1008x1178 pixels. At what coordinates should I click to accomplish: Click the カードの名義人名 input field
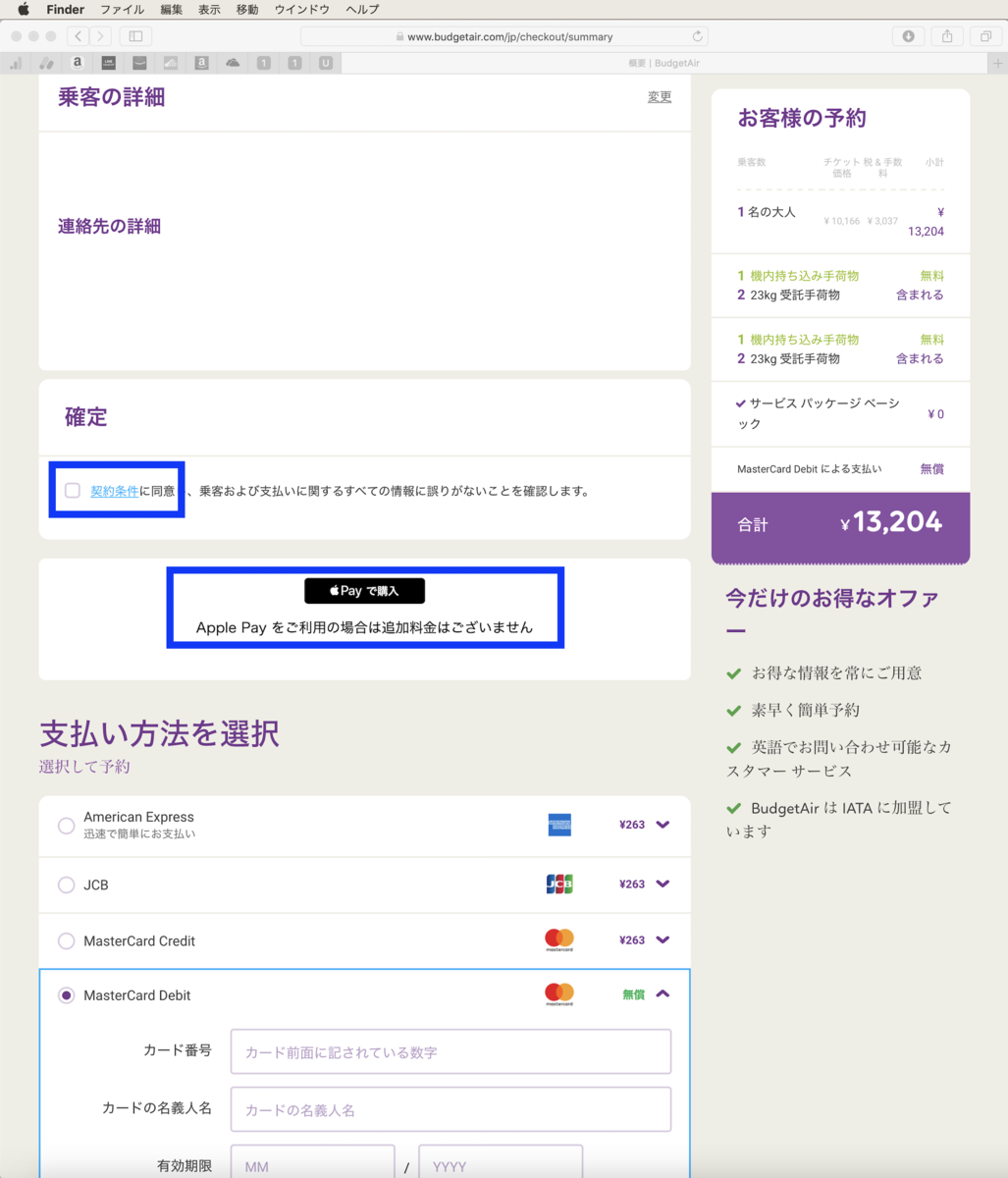click(451, 1109)
